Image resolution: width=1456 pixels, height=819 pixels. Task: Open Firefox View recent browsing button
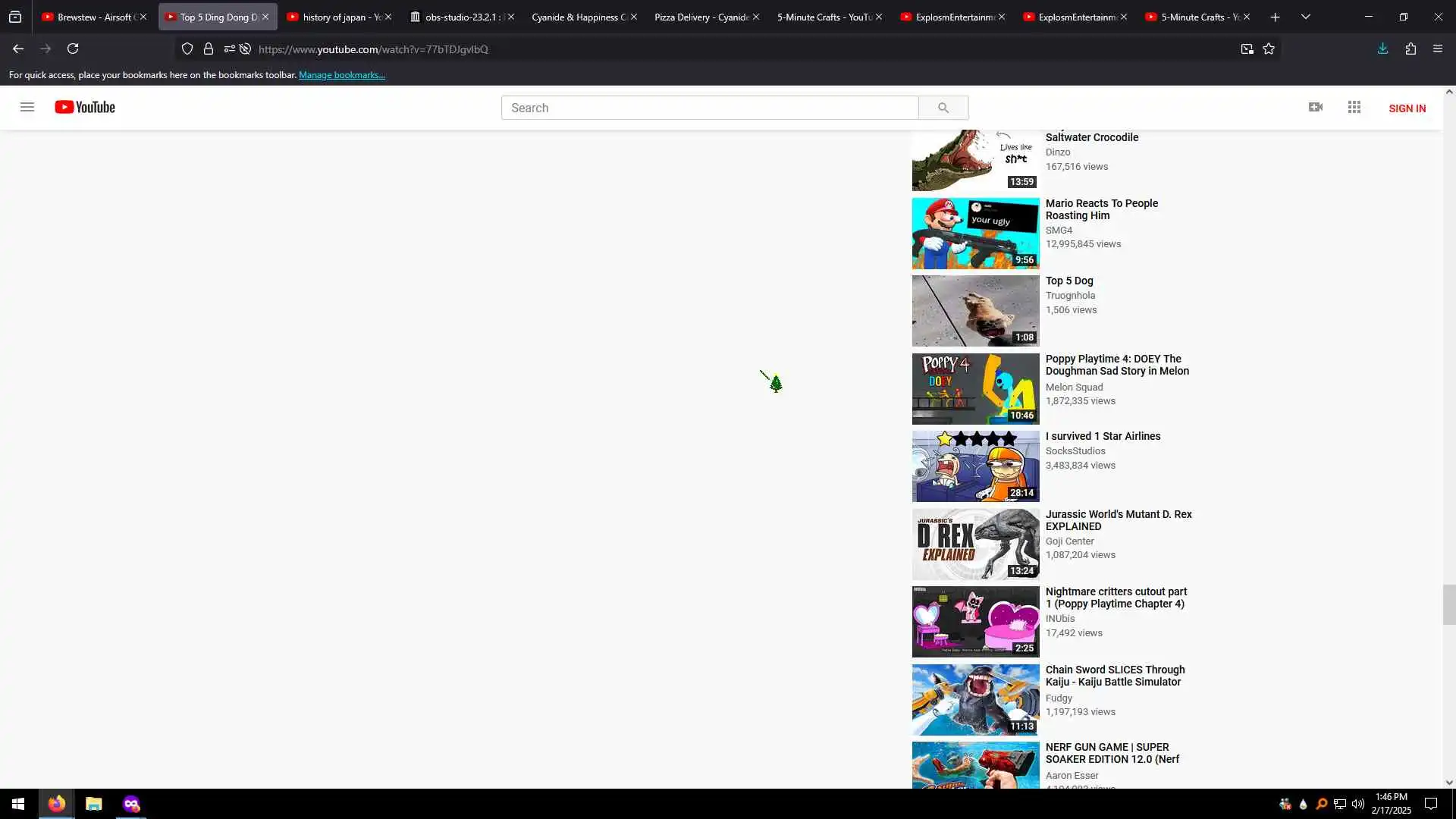15,17
